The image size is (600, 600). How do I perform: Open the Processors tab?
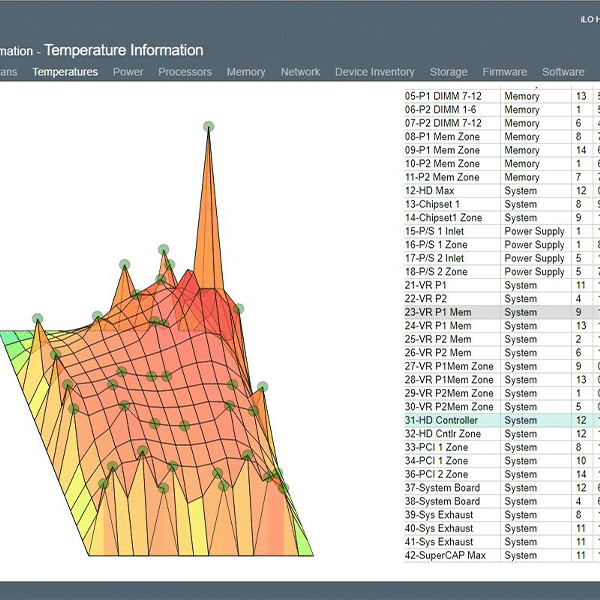click(x=185, y=72)
